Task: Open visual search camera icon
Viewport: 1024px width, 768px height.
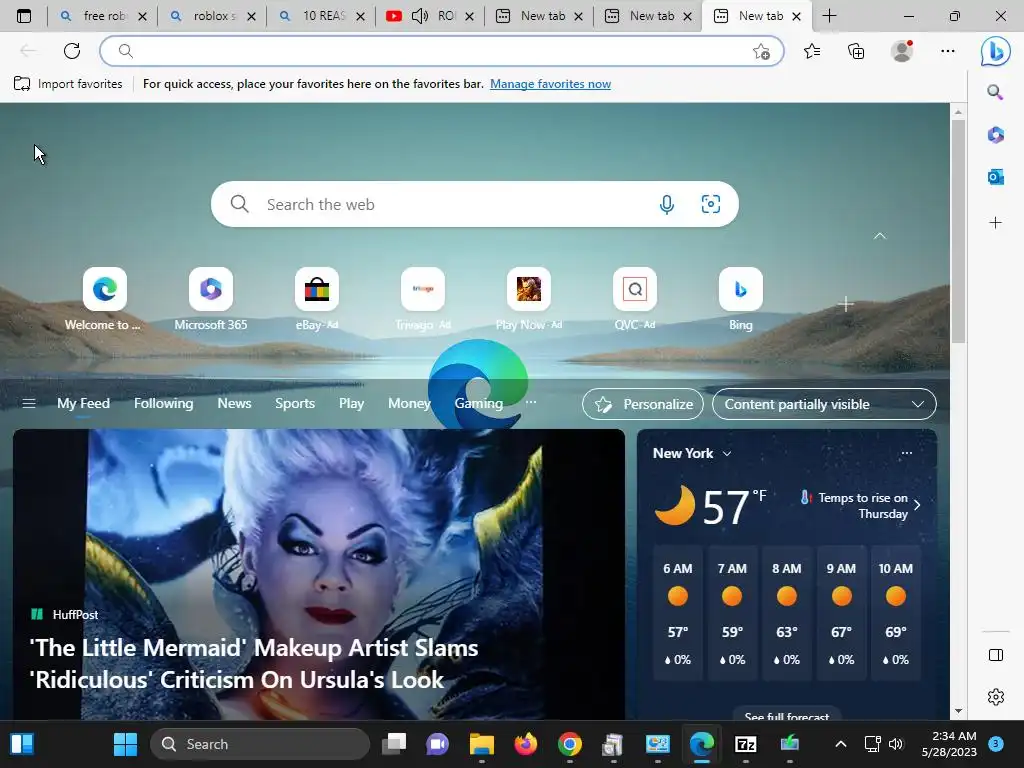Action: coord(711,204)
